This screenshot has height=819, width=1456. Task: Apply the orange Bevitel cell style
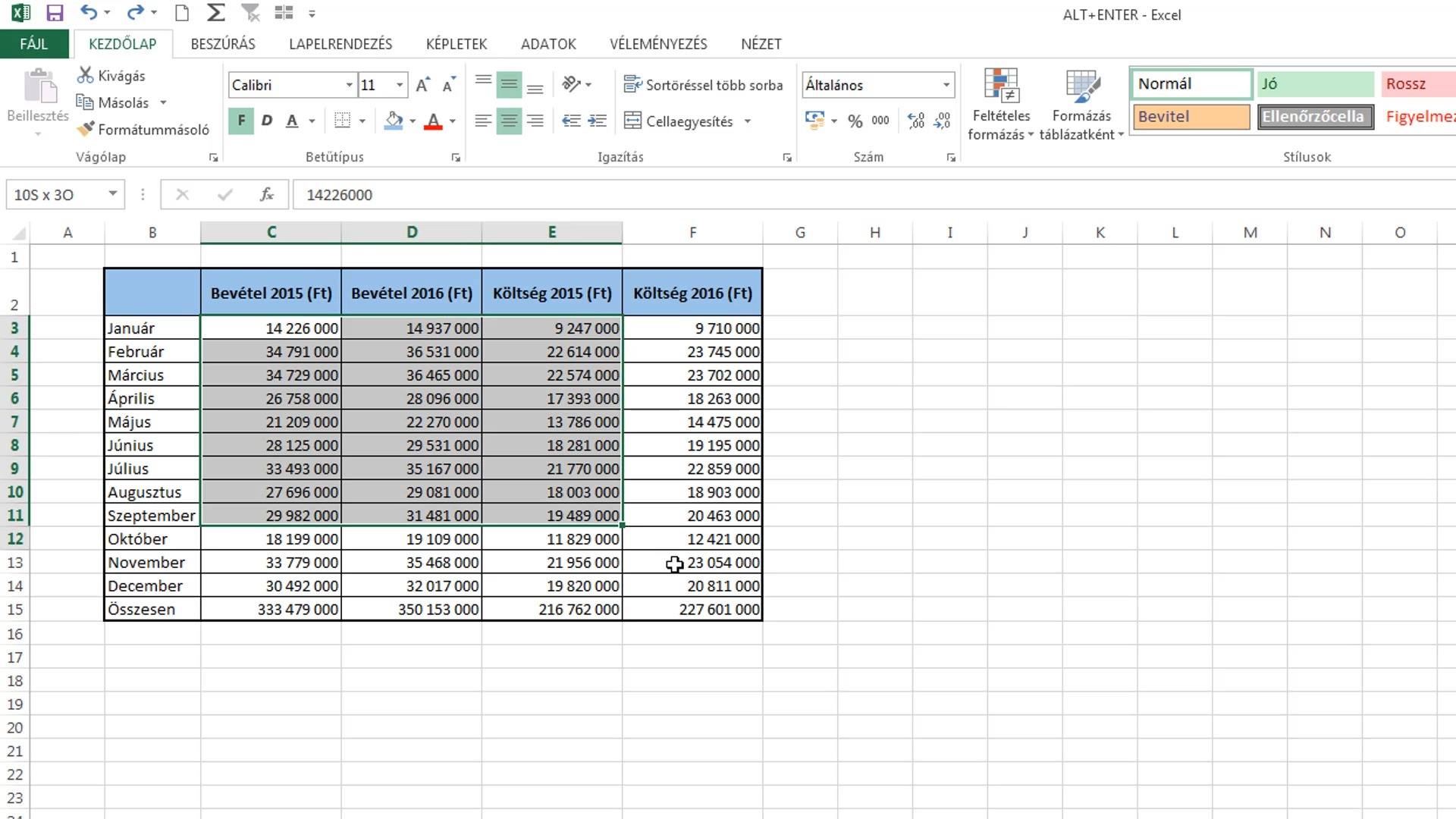click(1191, 117)
